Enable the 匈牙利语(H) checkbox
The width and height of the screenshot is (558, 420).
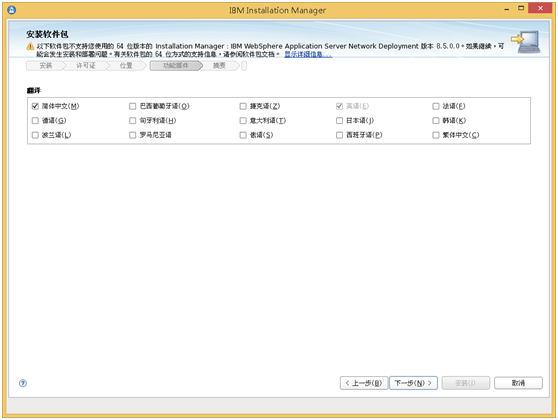point(132,121)
